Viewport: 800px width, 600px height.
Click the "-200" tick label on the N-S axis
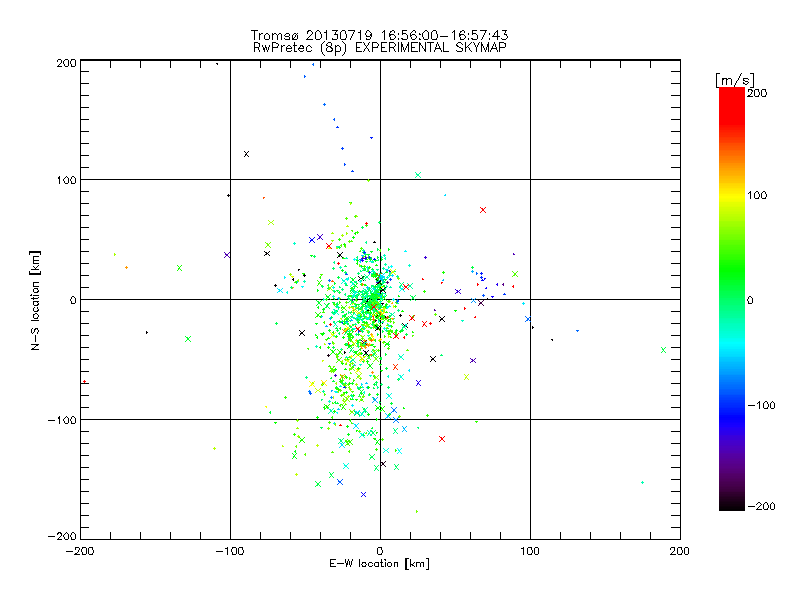62,536
